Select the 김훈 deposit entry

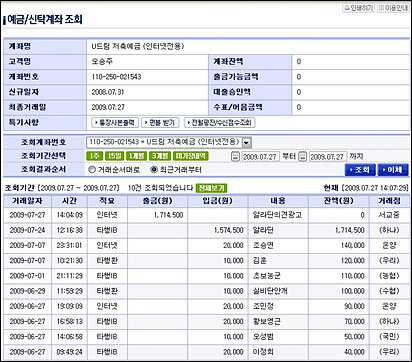260,261
